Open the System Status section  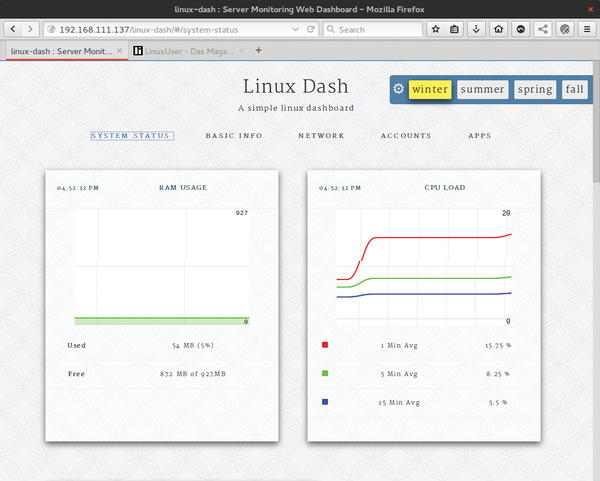(132, 136)
